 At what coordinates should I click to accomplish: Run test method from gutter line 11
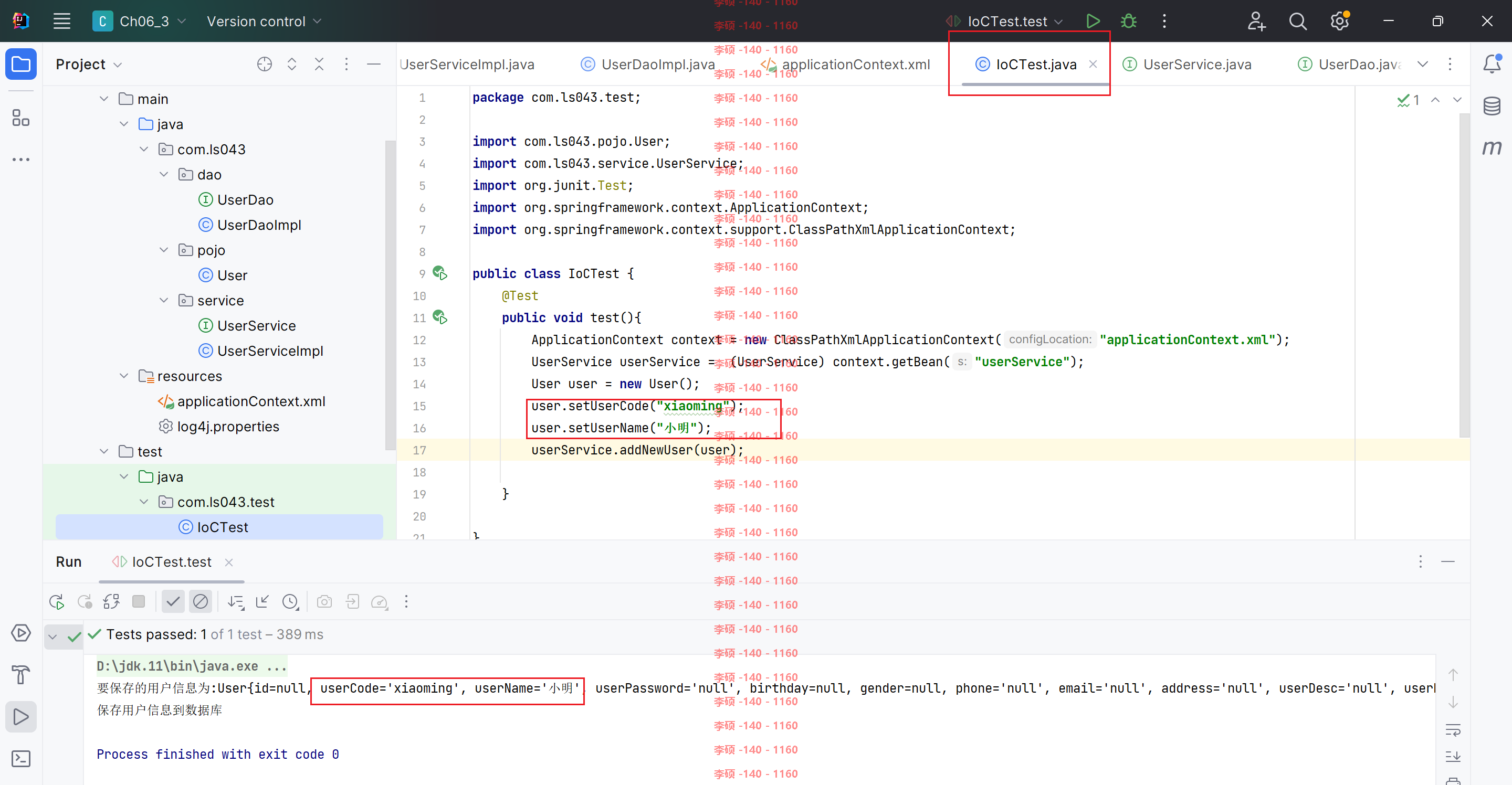pyautogui.click(x=439, y=317)
